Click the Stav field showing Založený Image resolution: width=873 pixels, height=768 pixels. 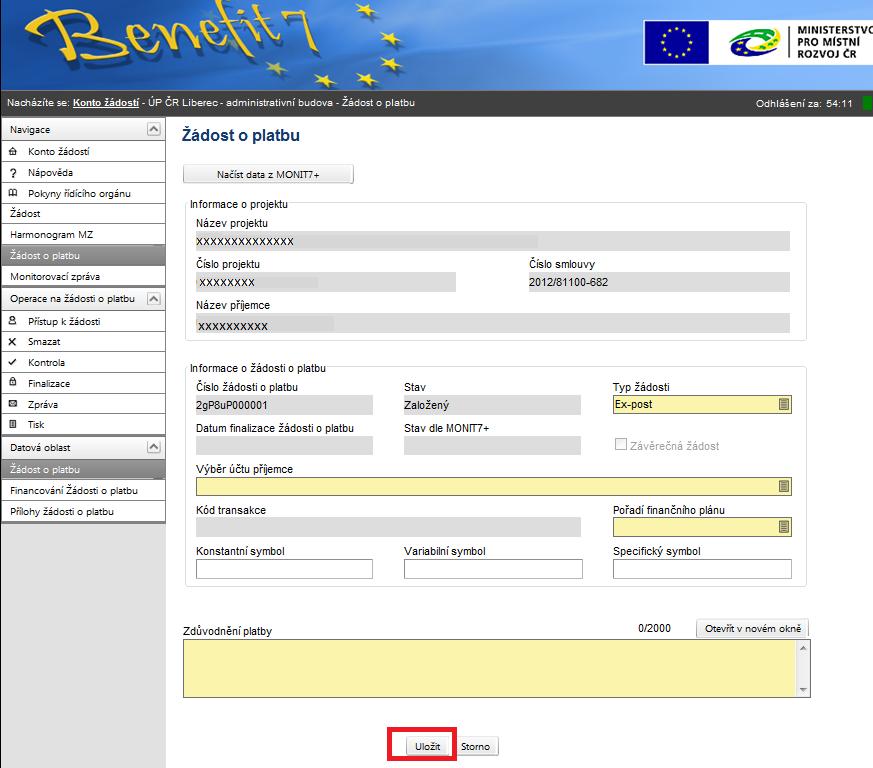(x=492, y=405)
